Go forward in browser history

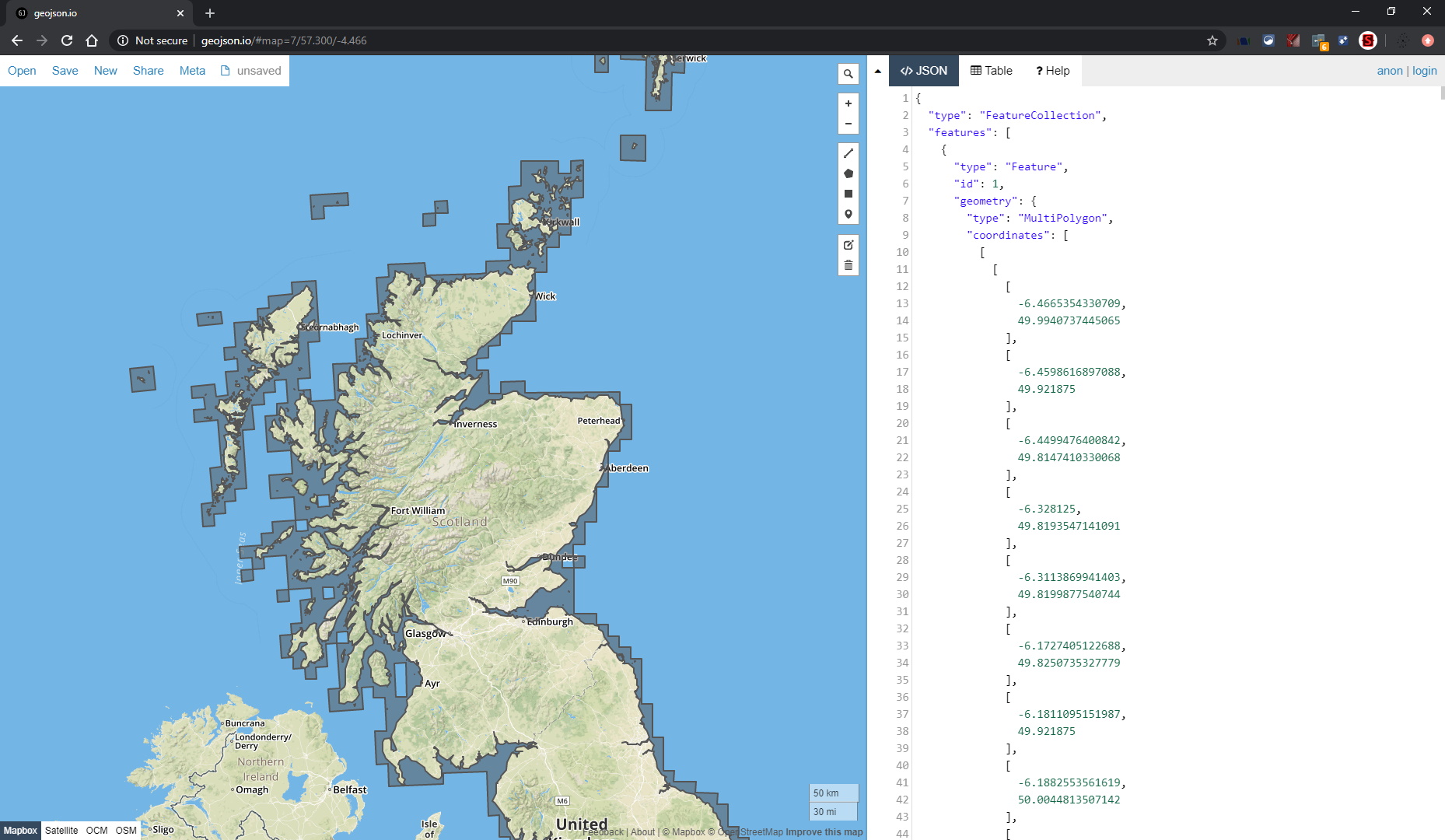point(42,40)
